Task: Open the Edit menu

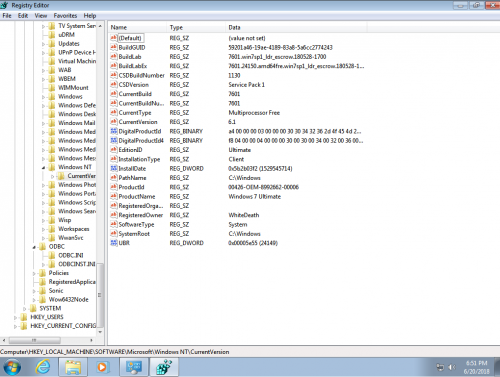Action: [23, 16]
